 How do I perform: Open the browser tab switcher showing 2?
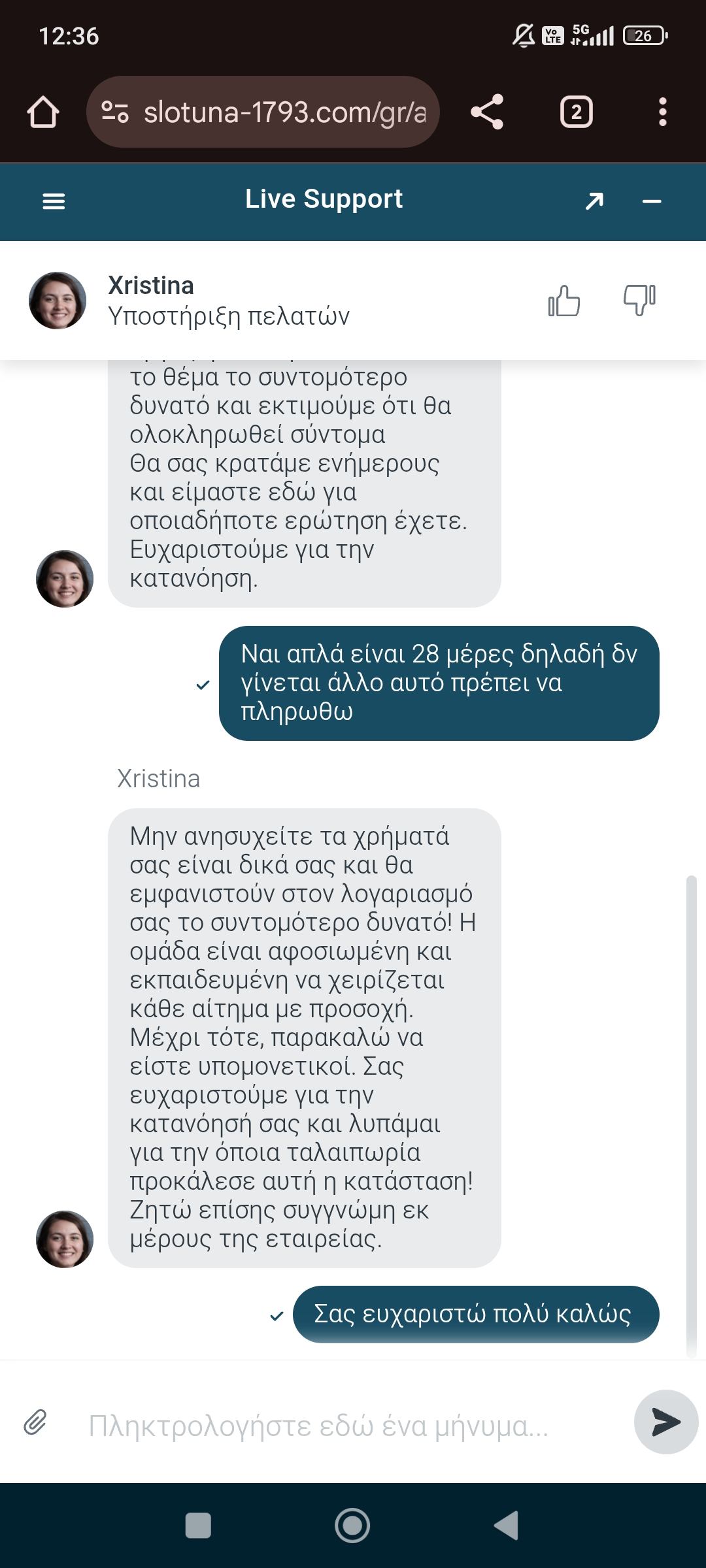tap(576, 112)
